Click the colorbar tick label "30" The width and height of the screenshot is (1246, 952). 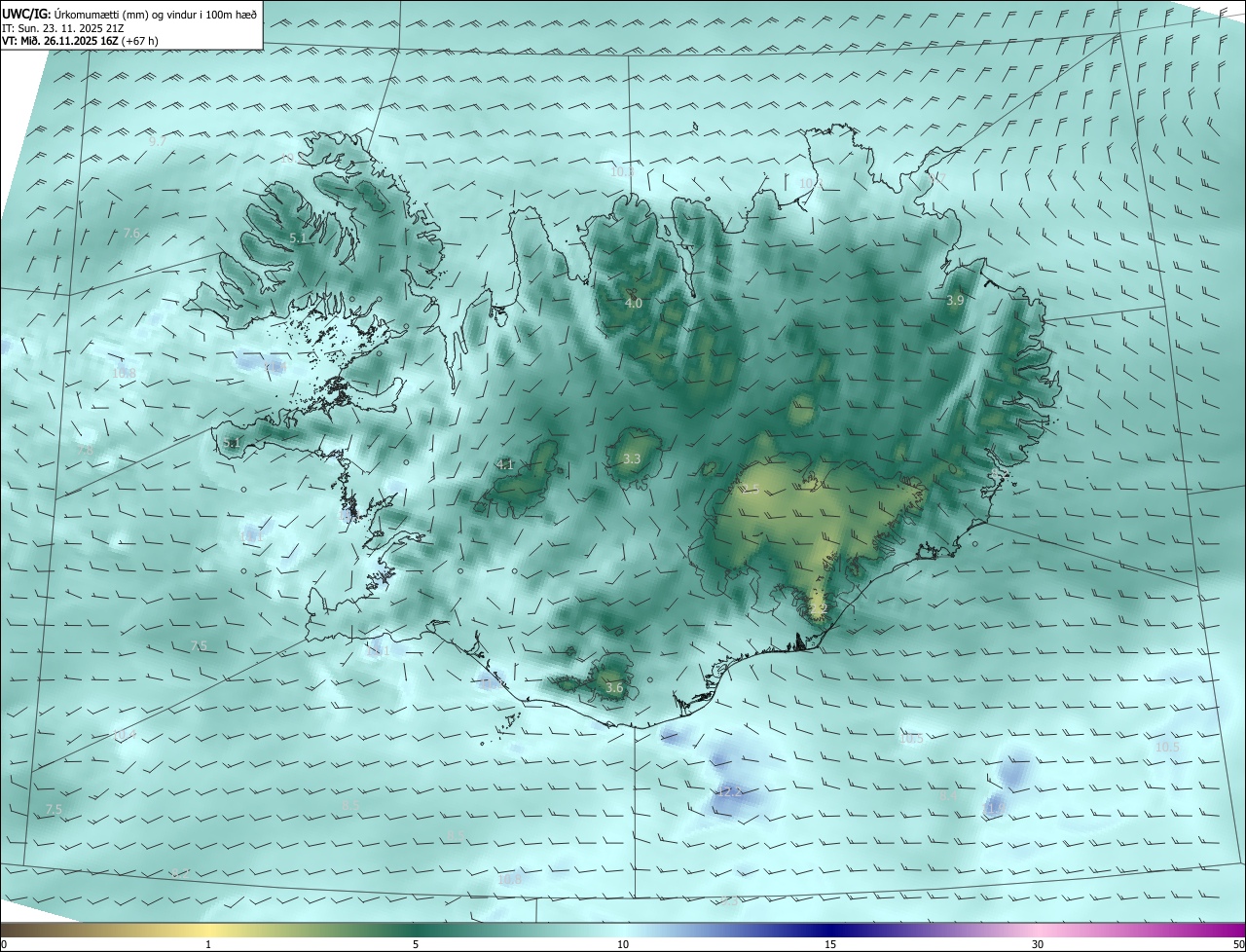pos(1038,944)
